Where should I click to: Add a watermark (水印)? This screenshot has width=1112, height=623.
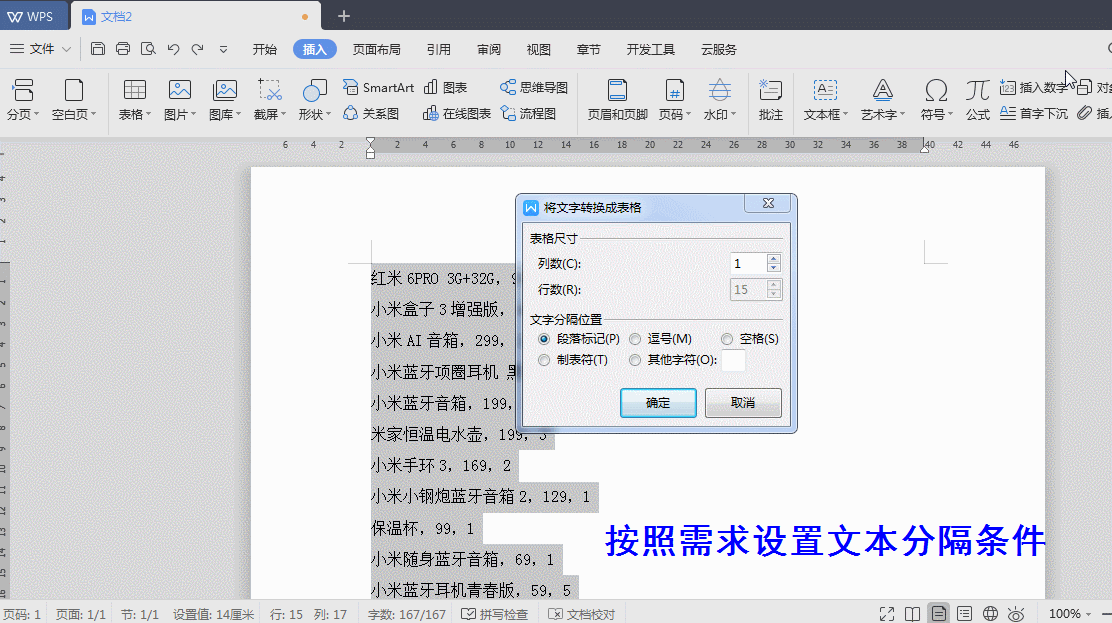click(x=719, y=100)
